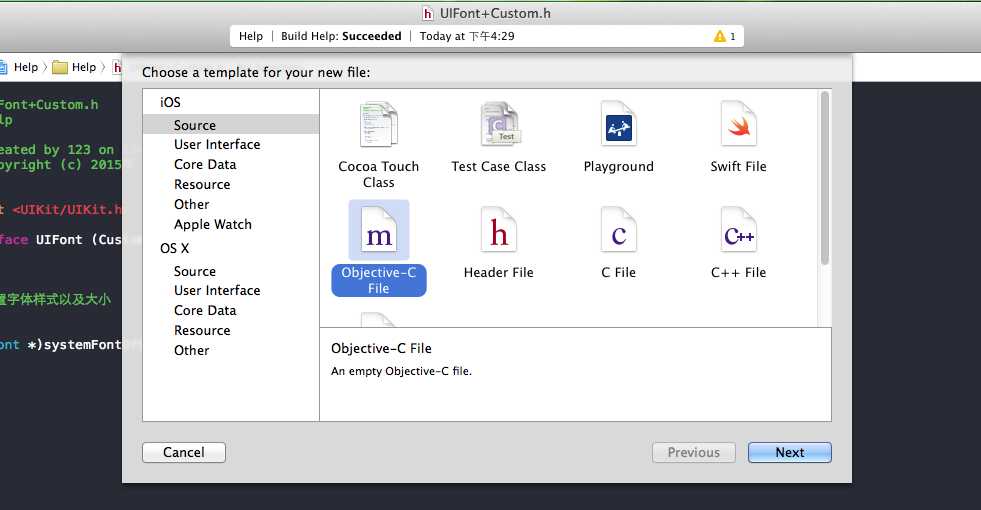Click the Next button
Viewport: 981px width, 510px height.
[790, 452]
